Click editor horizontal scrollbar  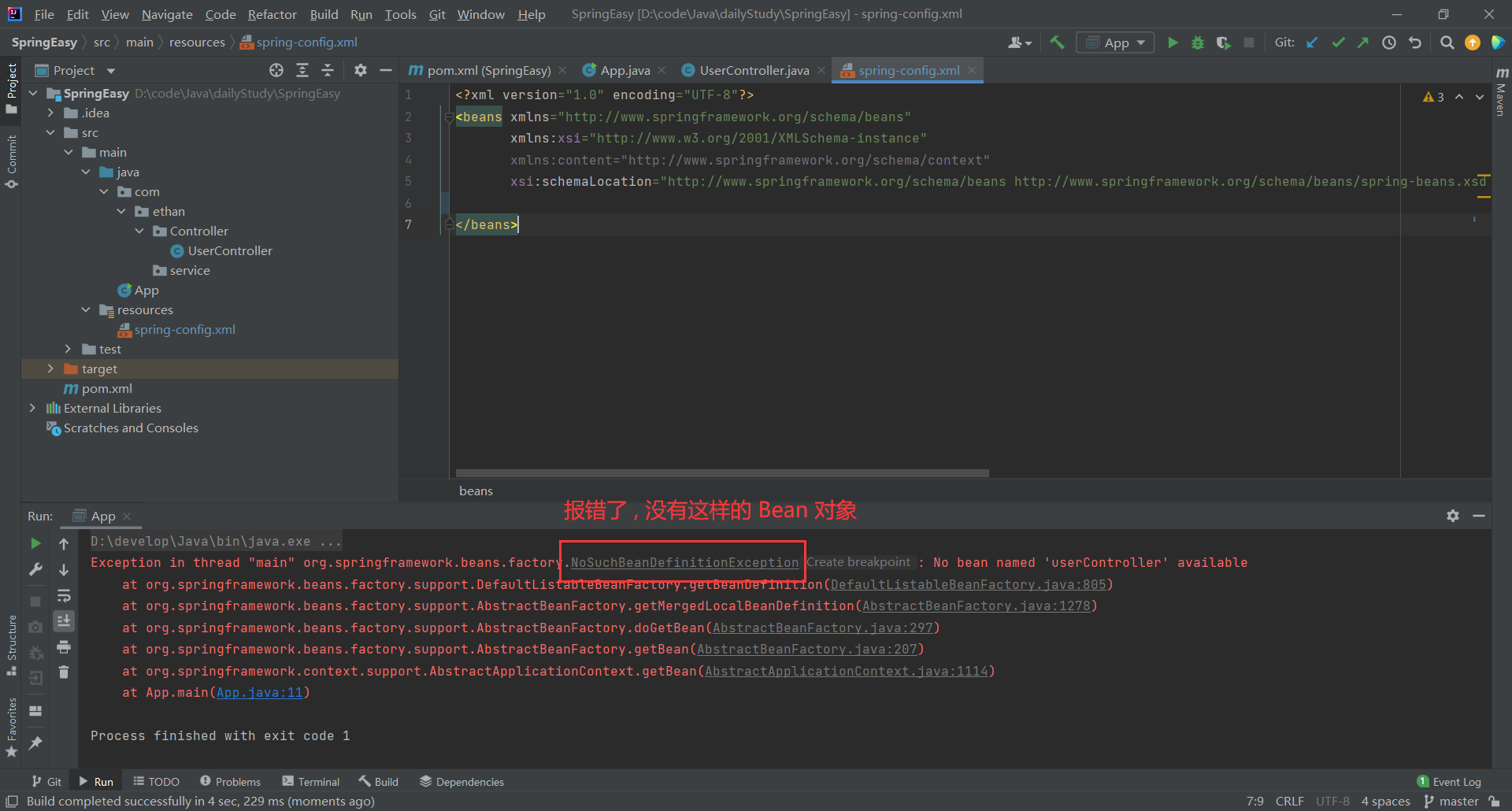pos(722,473)
